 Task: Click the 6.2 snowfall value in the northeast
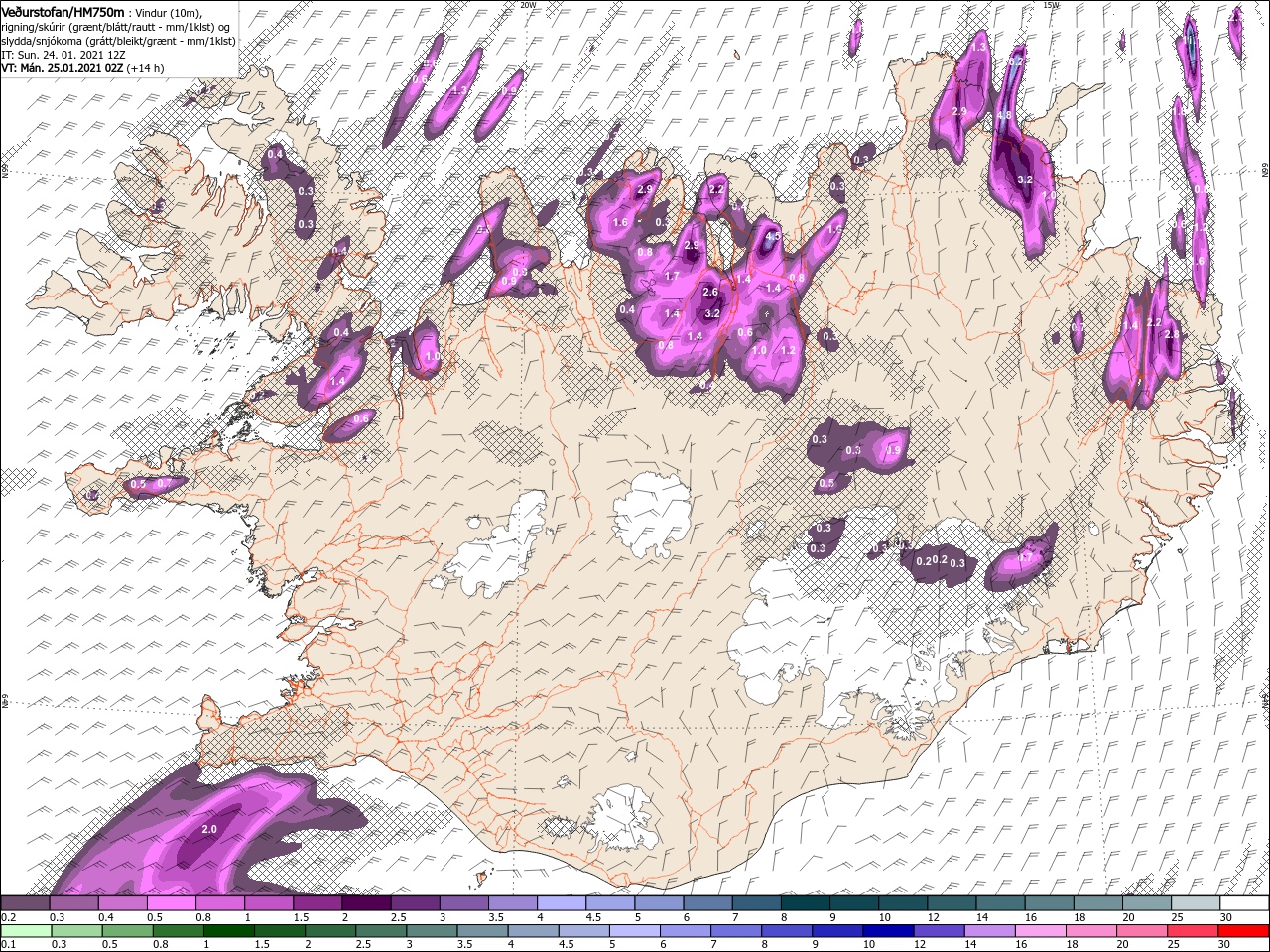pos(1015,61)
